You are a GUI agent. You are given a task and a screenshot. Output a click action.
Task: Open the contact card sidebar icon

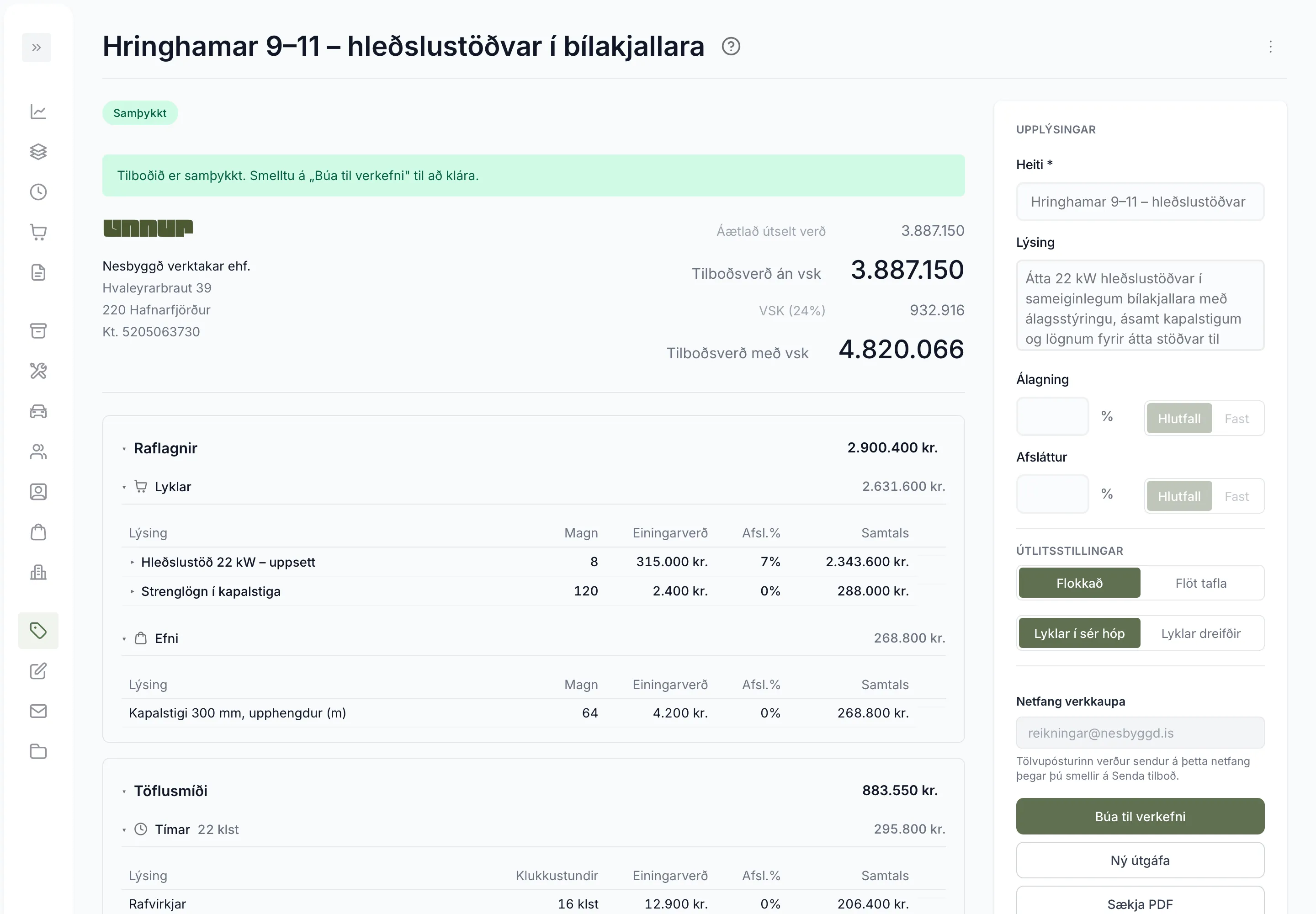[38, 492]
